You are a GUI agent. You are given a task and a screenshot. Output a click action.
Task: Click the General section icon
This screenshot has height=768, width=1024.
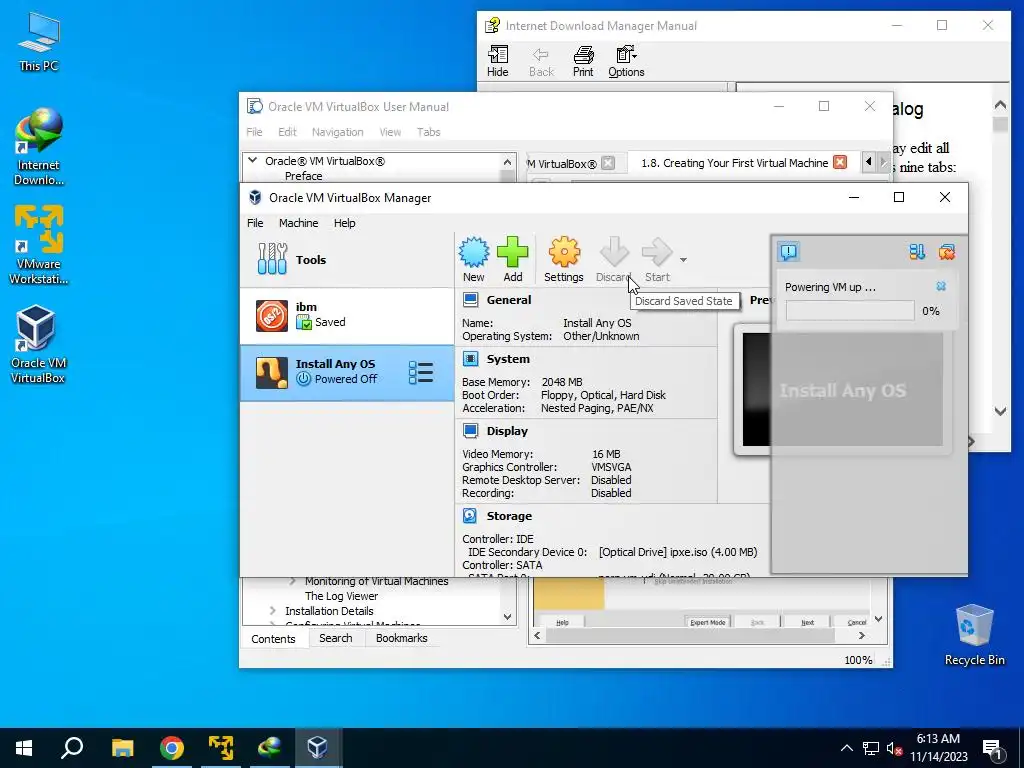(x=470, y=300)
